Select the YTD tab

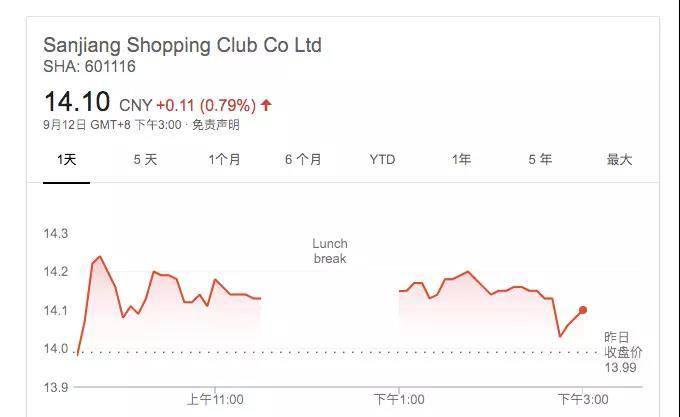coord(382,160)
